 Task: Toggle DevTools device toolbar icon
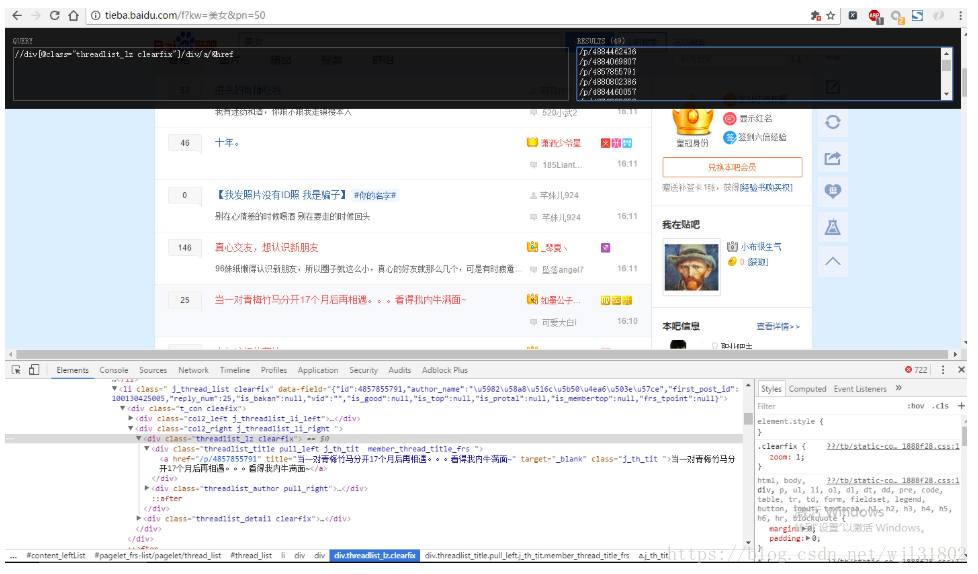(34, 370)
